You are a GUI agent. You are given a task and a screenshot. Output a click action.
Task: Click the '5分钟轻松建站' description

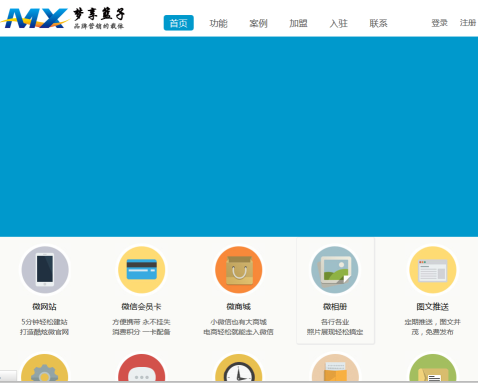pos(45,322)
